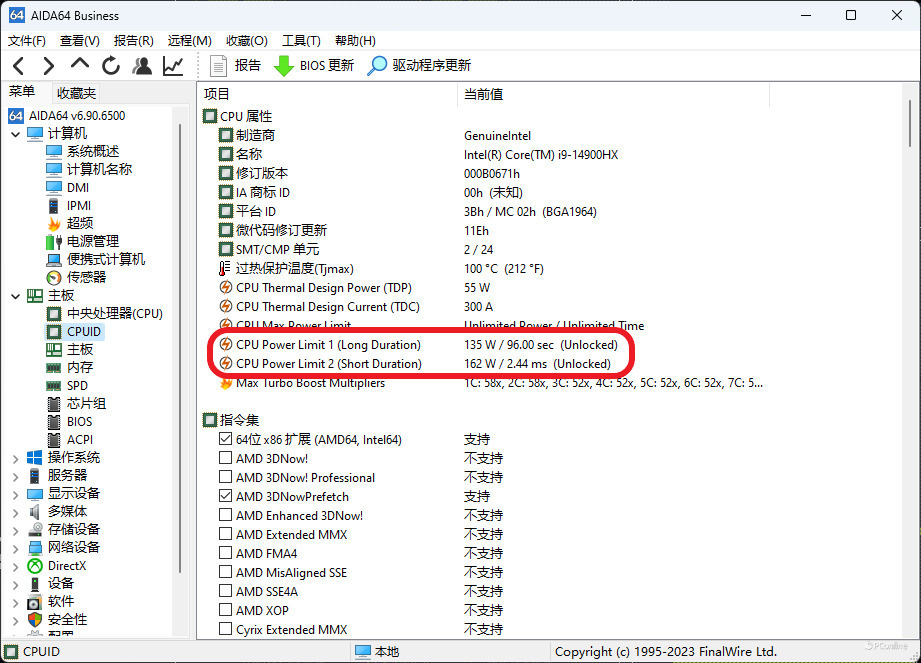Image resolution: width=921 pixels, height=663 pixels.
Task: Toggle AMD 3DNowPrefetch checkbox
Action: click(x=225, y=496)
